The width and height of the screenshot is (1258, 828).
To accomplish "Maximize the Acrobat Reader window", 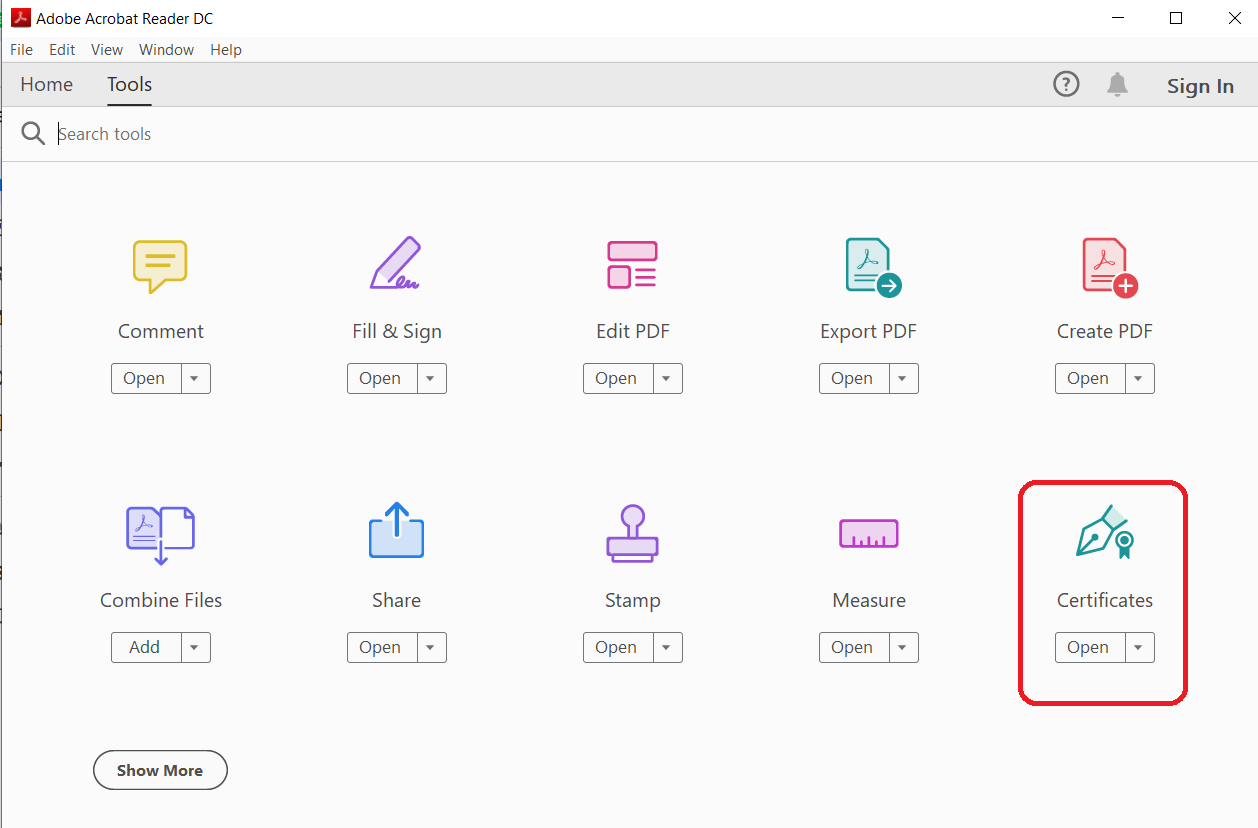I will (x=1176, y=18).
